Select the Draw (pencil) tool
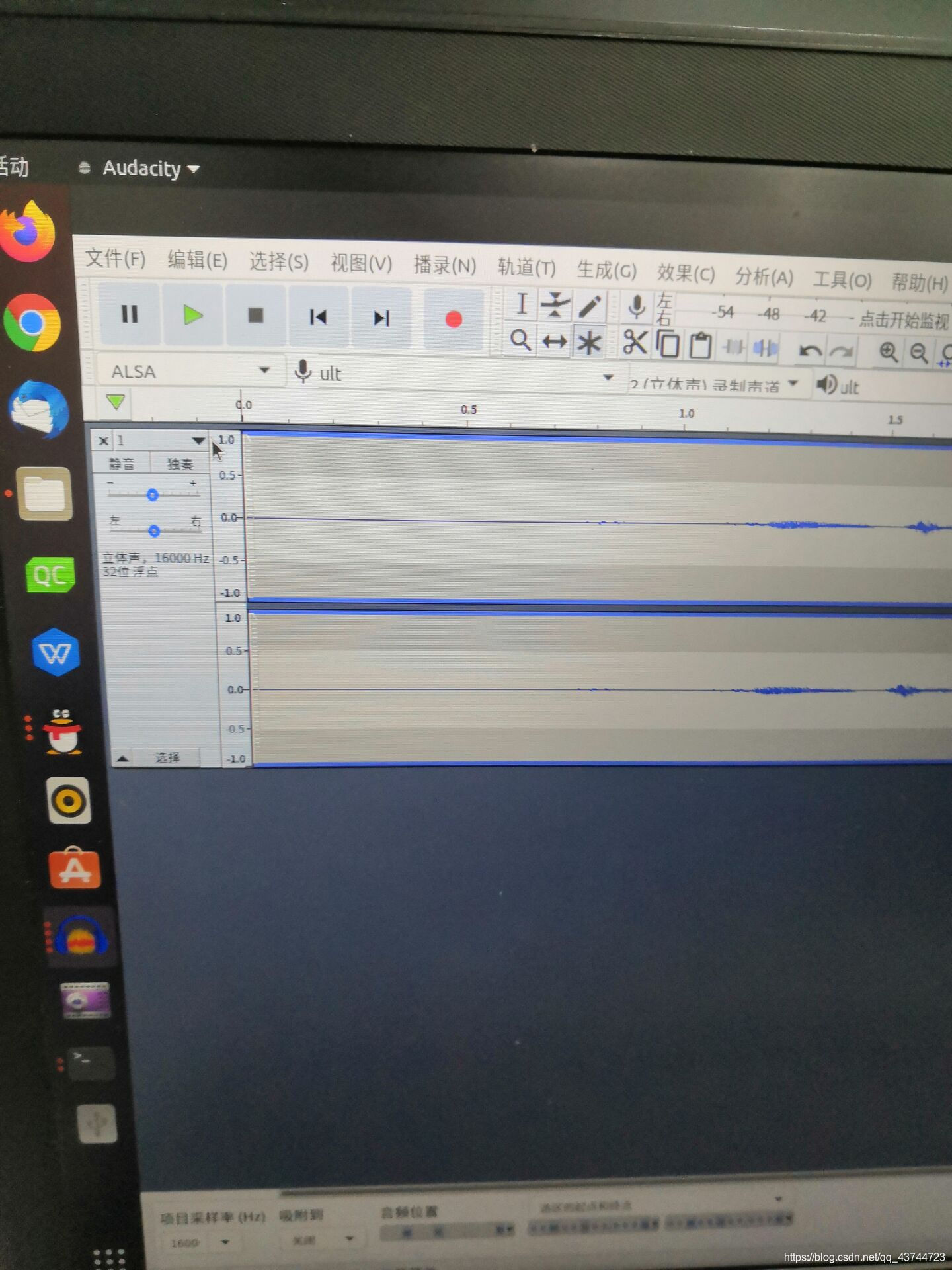Viewport: 952px width, 1270px height. point(589,307)
